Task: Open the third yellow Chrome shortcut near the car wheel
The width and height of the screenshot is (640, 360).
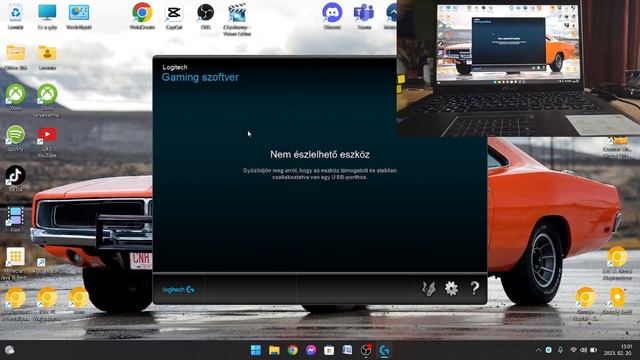Action: pyautogui.click(x=79, y=300)
